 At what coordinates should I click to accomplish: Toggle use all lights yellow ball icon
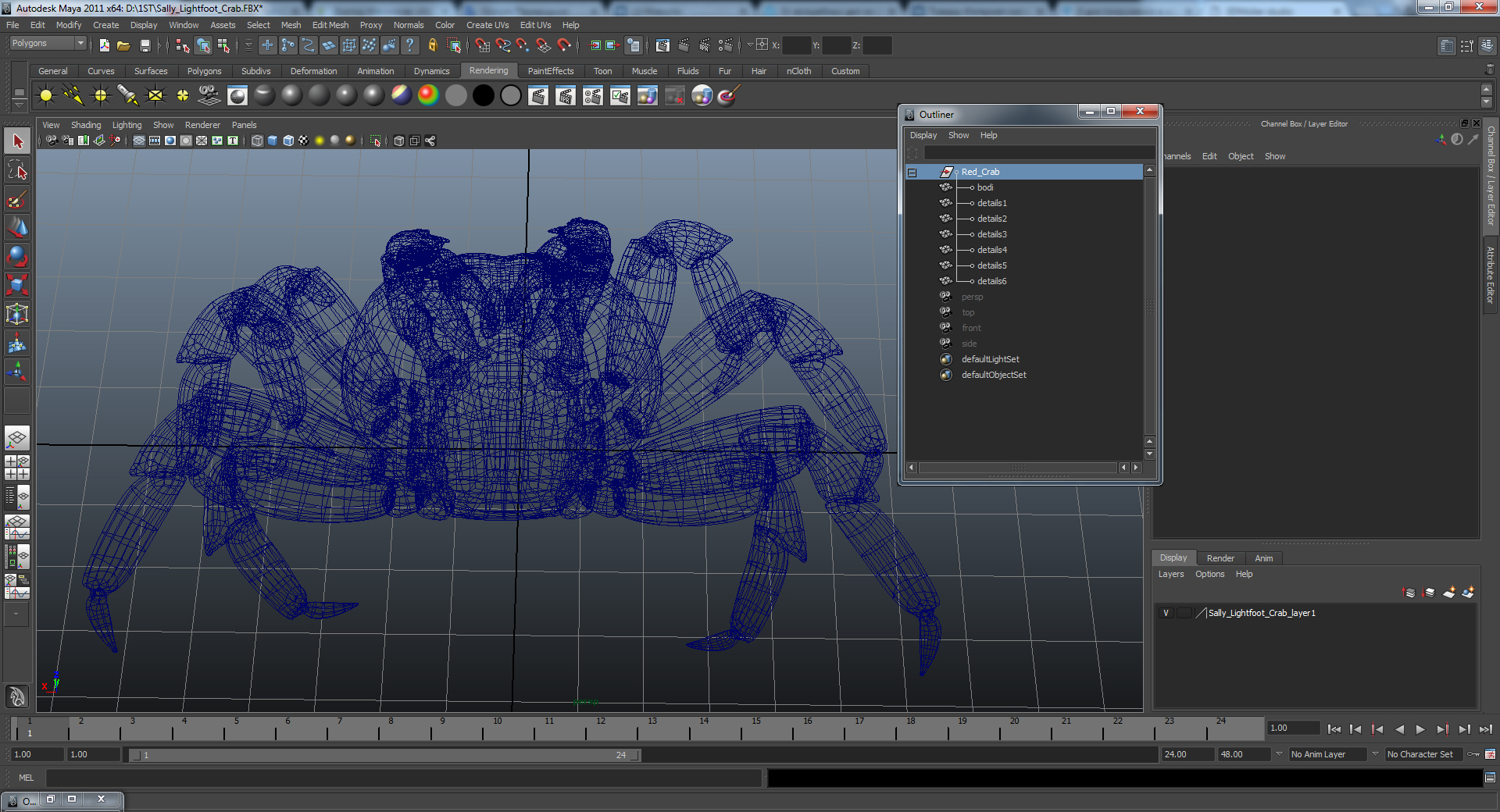point(320,141)
